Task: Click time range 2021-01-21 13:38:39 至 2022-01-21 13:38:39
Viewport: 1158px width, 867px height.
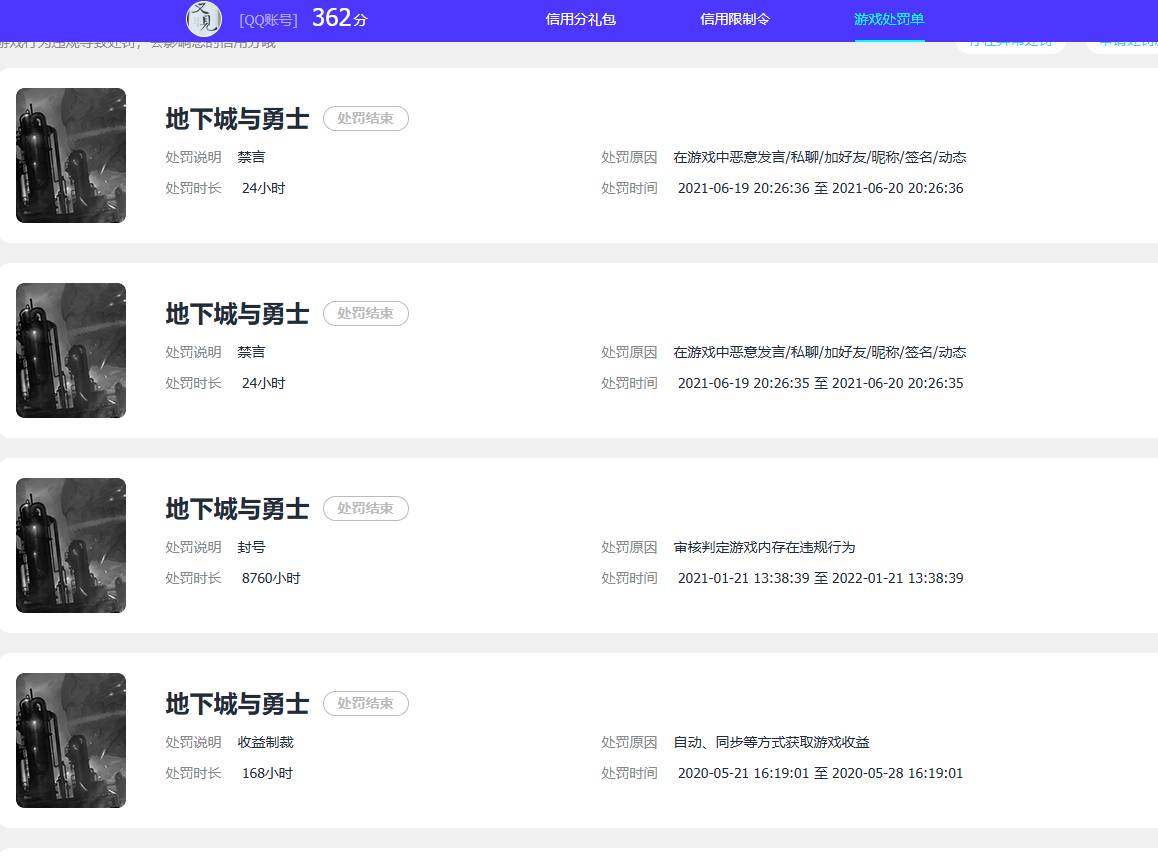Action: 820,578
